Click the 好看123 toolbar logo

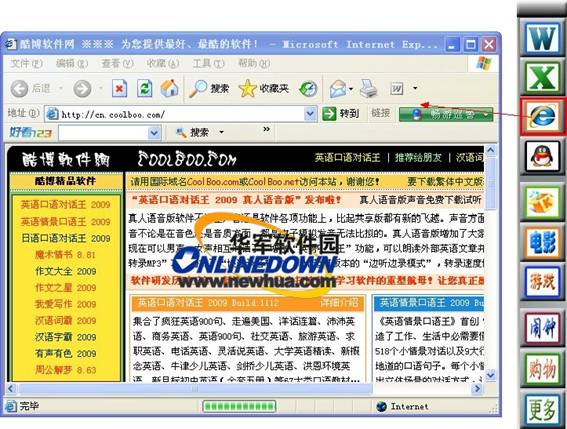point(31,133)
